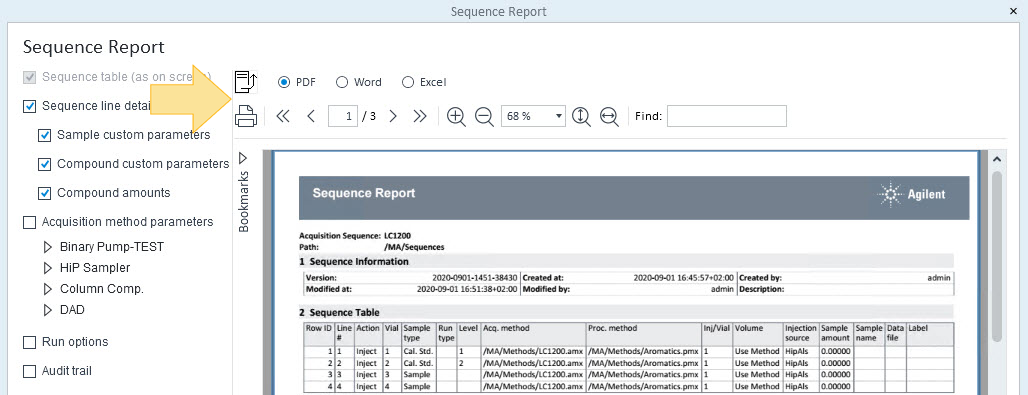Fit report page to height

[581, 116]
